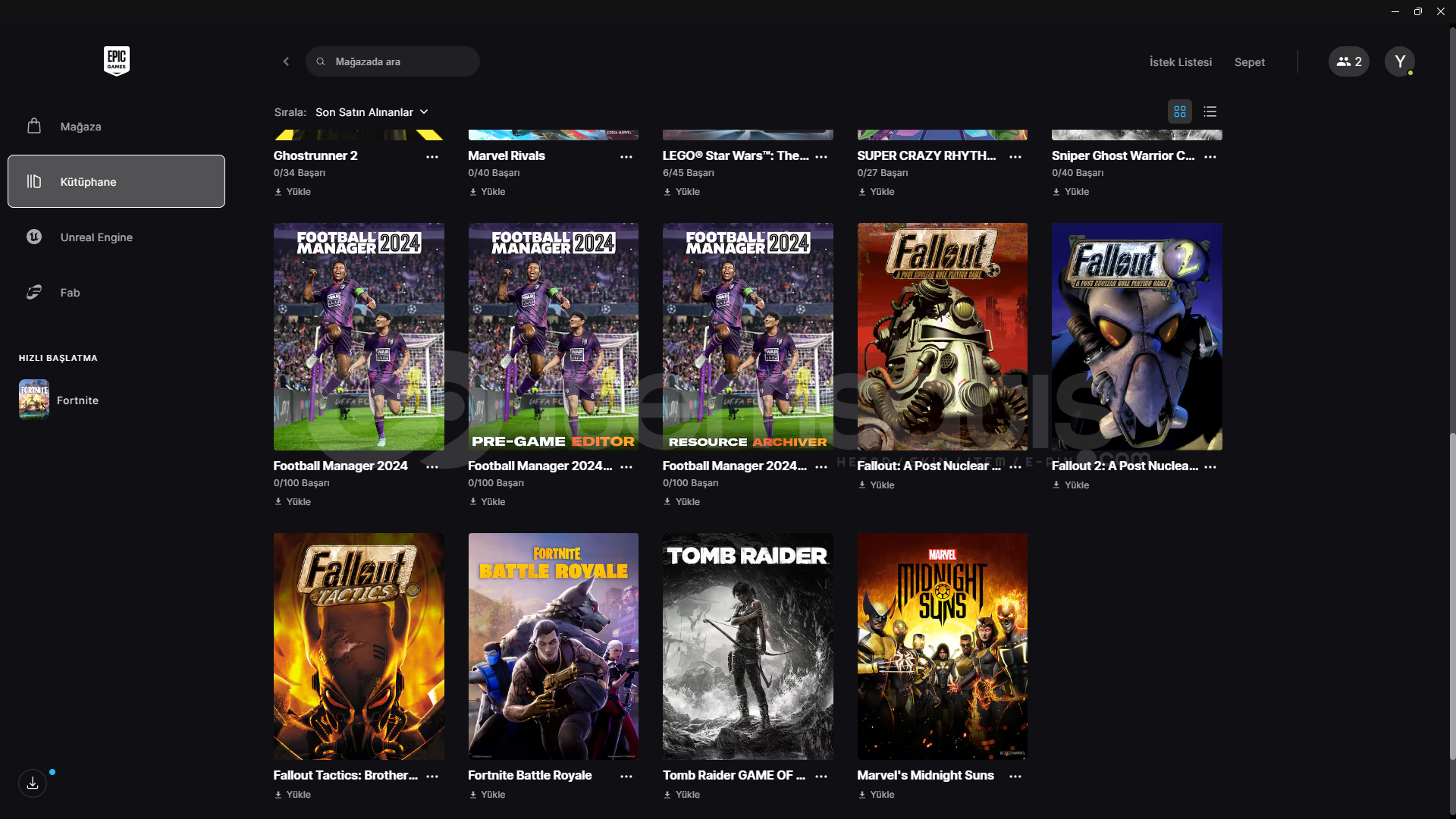Open more options for Marvel's Midnight Suns
This screenshot has width=1456, height=819.
pyautogui.click(x=1015, y=776)
